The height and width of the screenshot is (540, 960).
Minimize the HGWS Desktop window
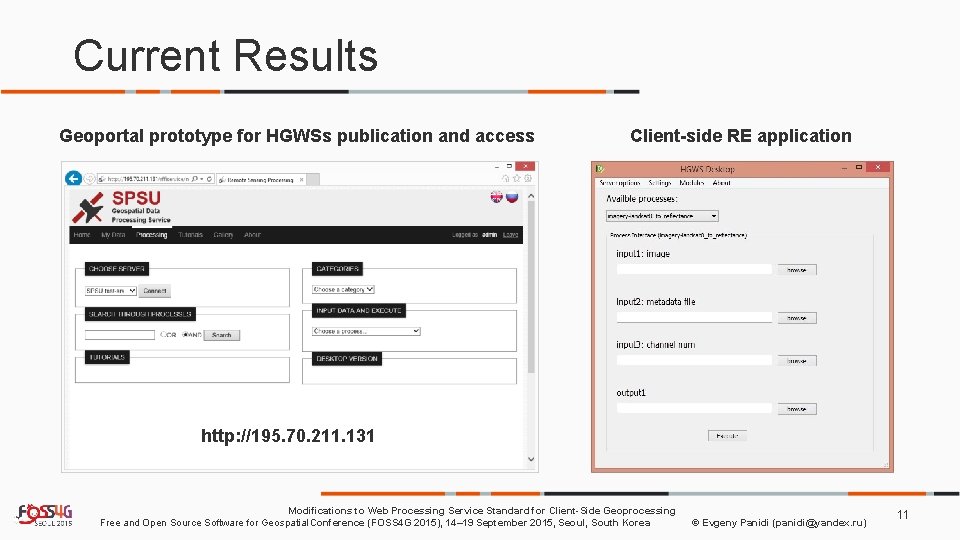844,167
